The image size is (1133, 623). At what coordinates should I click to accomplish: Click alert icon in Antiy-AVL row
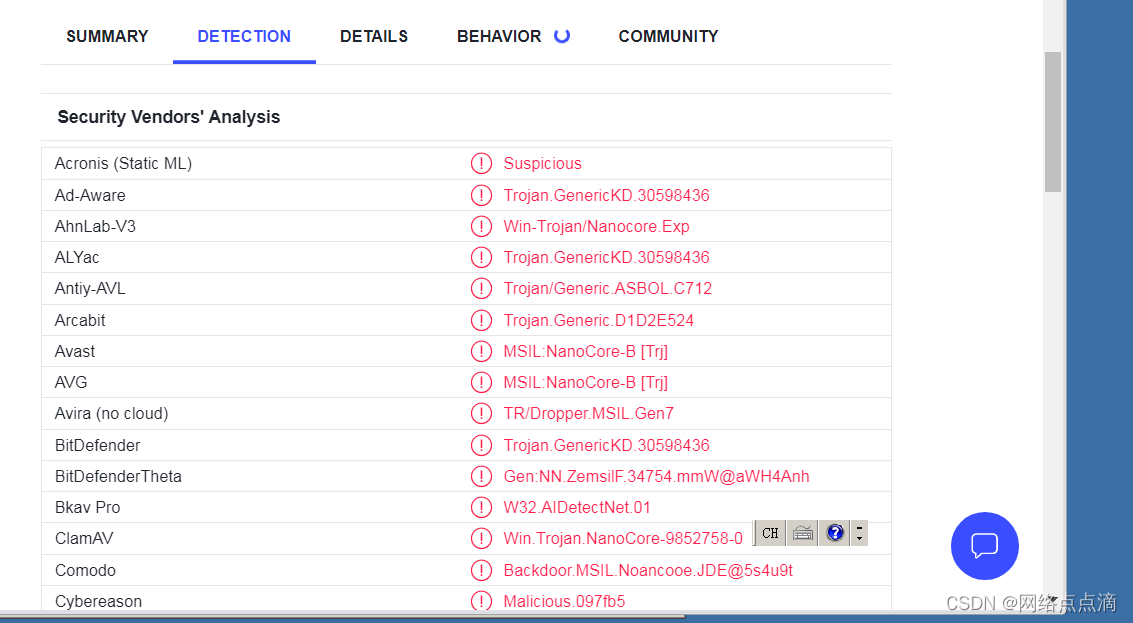point(481,288)
